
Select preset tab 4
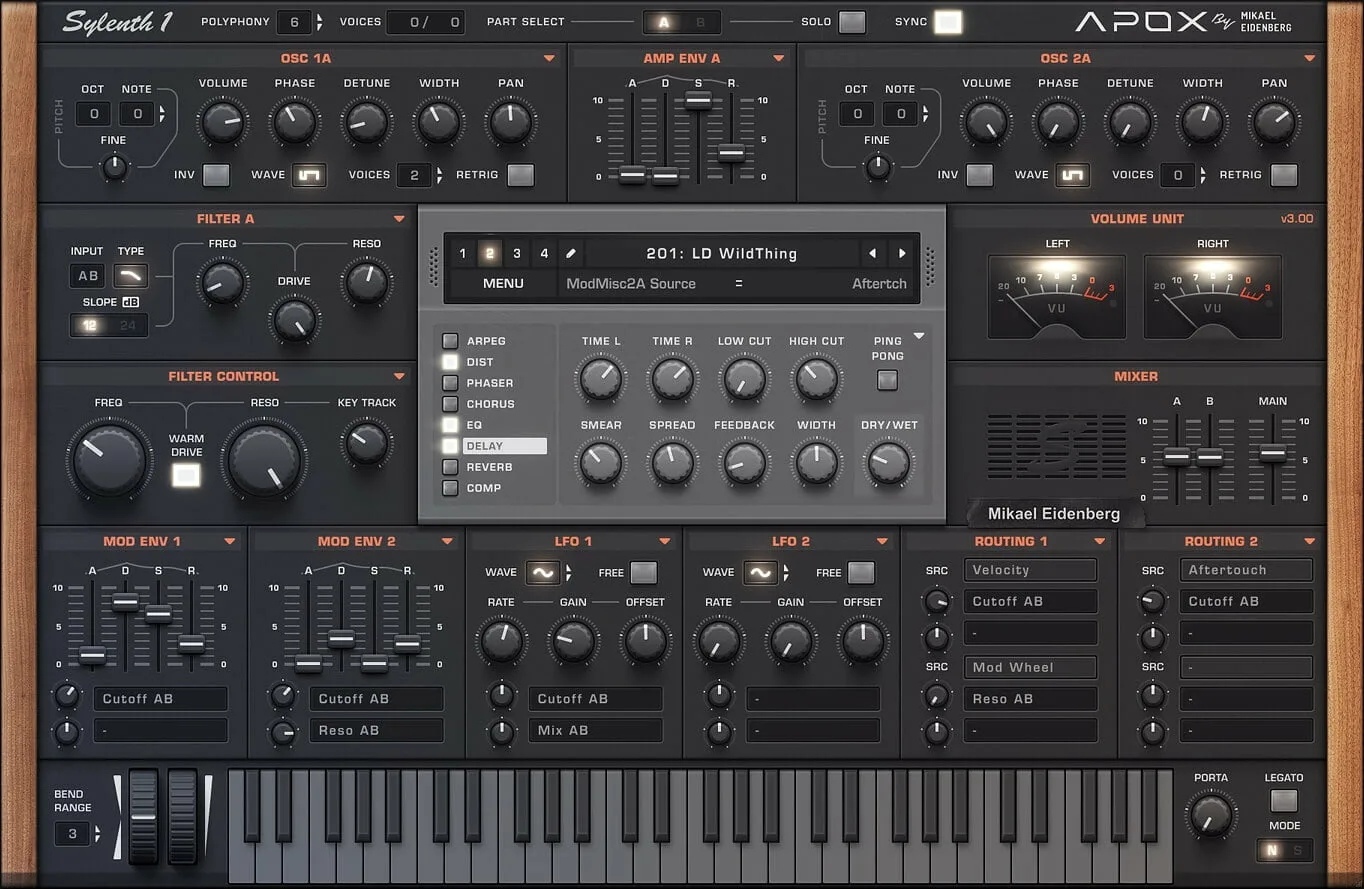[544, 254]
